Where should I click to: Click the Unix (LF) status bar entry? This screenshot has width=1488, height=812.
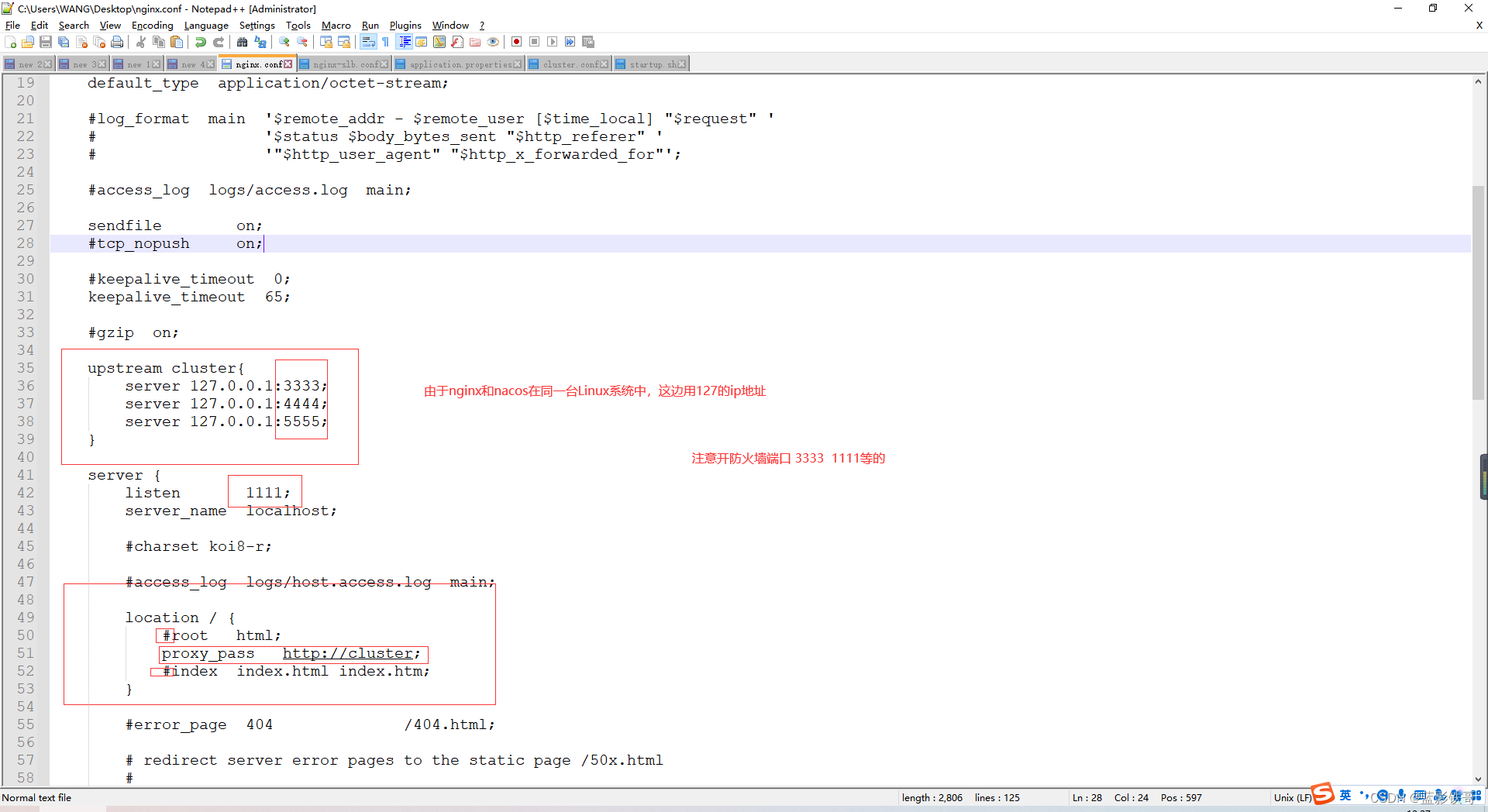pos(1292,797)
